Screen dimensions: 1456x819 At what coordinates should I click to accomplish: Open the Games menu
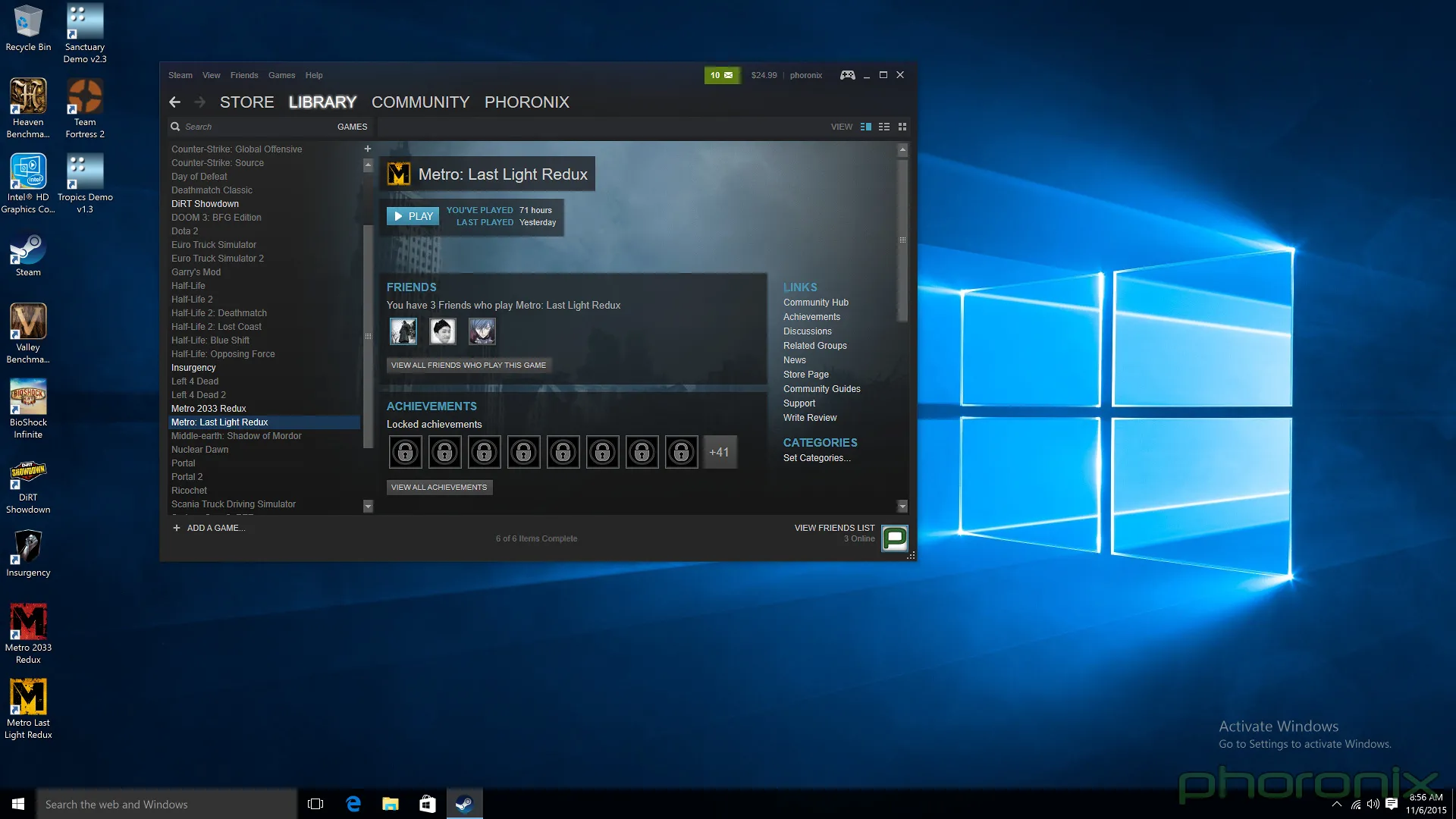click(x=281, y=75)
